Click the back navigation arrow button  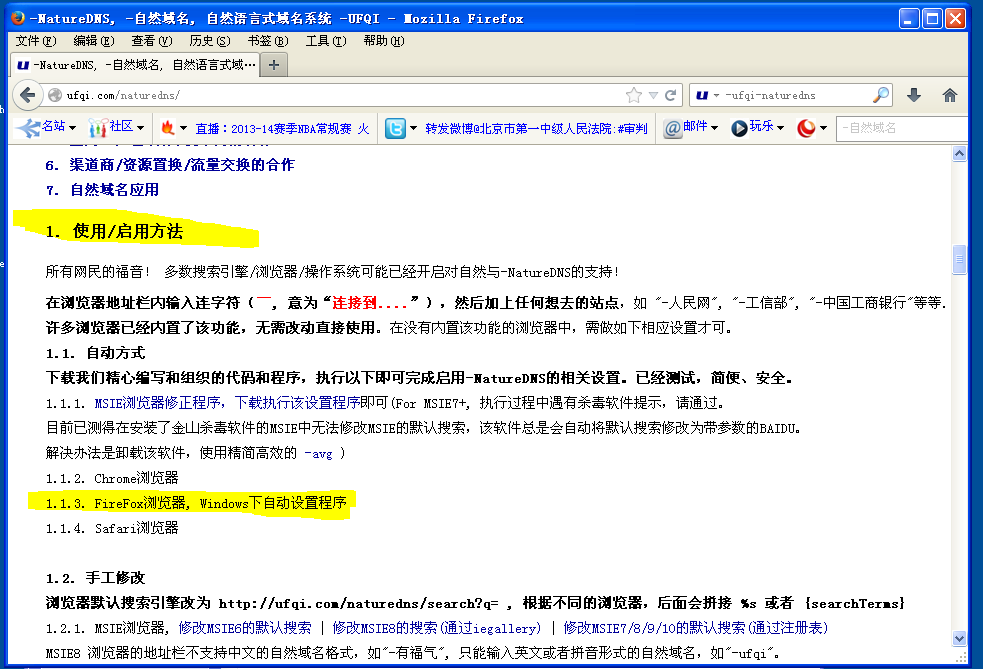[27, 95]
